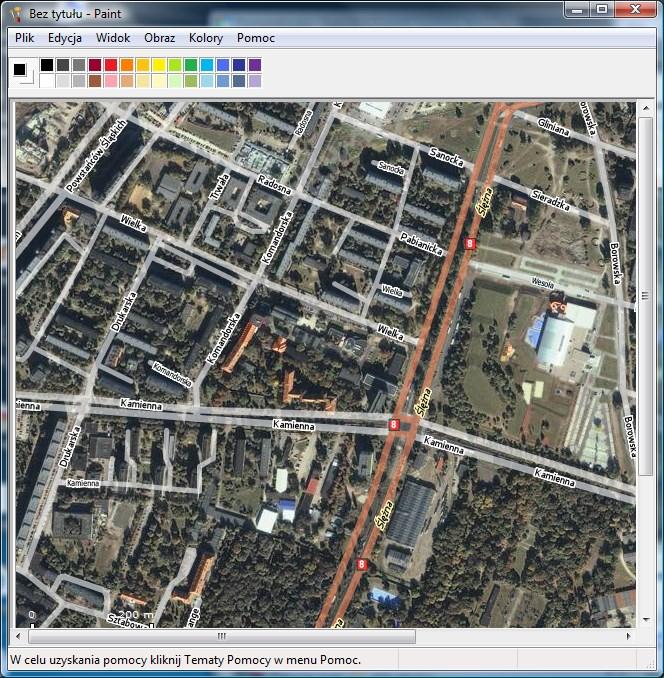
Task: Choose the bright yellow palette swatch
Action: pyautogui.click(x=159, y=65)
